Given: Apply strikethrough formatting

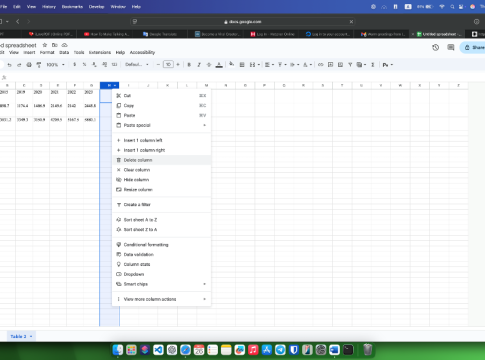Looking at the screenshot, I should pos(209,65).
